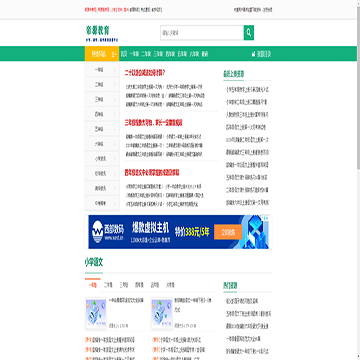Switch to the 五年级 tab under 小学语文
The width and height of the screenshot is (360, 360).
point(155,285)
